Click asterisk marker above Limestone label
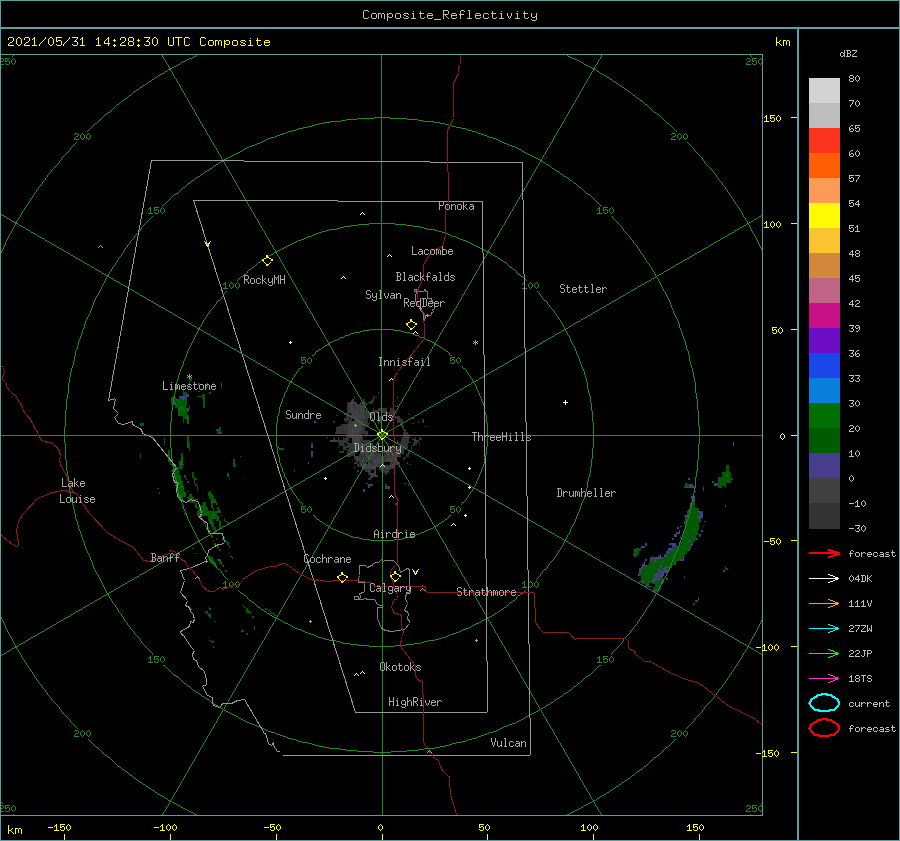Viewport: 900px width, 841px height. point(189,377)
